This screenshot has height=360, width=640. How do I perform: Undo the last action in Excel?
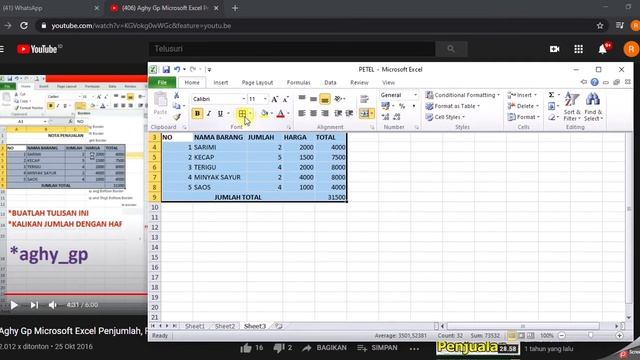177,70
